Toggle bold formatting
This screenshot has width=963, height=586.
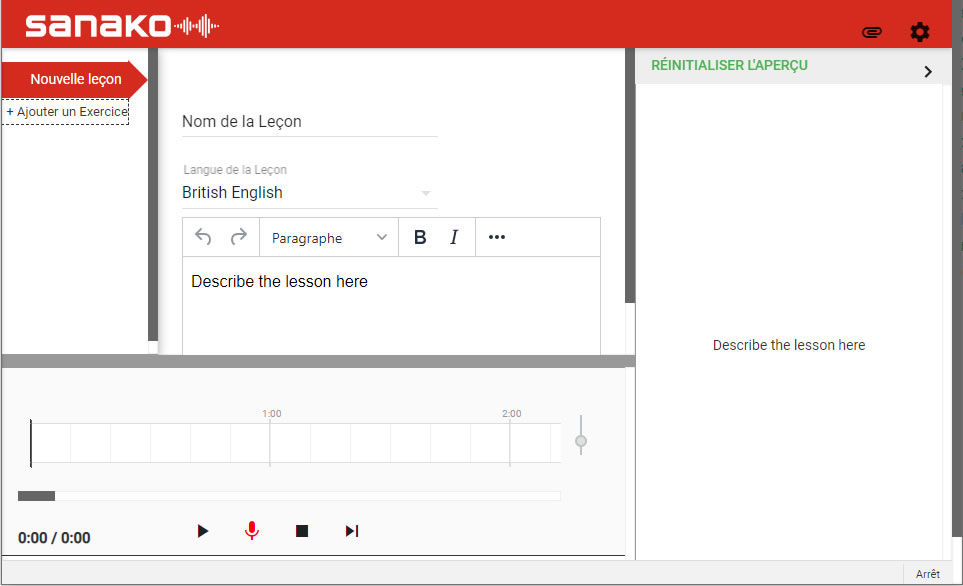420,237
